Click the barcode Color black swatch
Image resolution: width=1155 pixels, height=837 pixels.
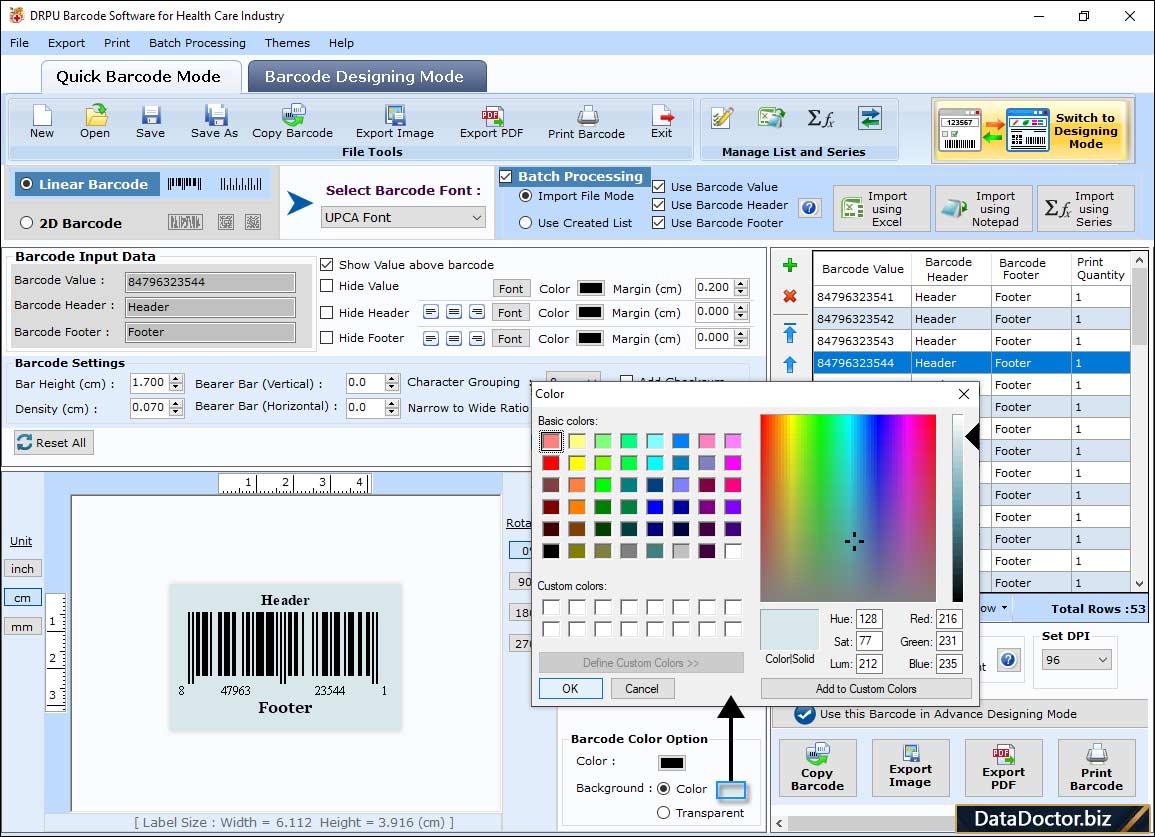[672, 762]
